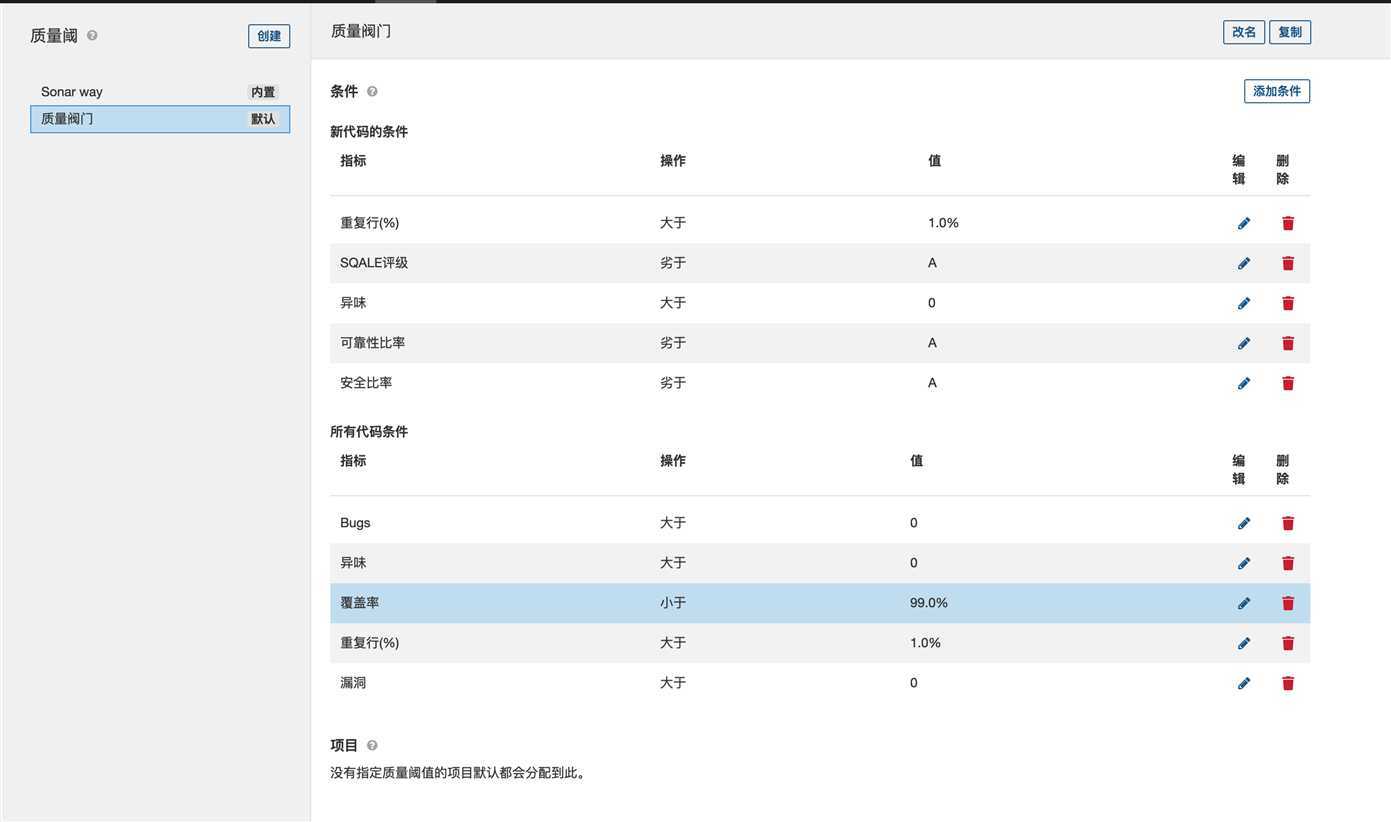Select the Sonar way quality gate
Viewport: 1391px width, 822px height.
pyautogui.click(x=160, y=92)
